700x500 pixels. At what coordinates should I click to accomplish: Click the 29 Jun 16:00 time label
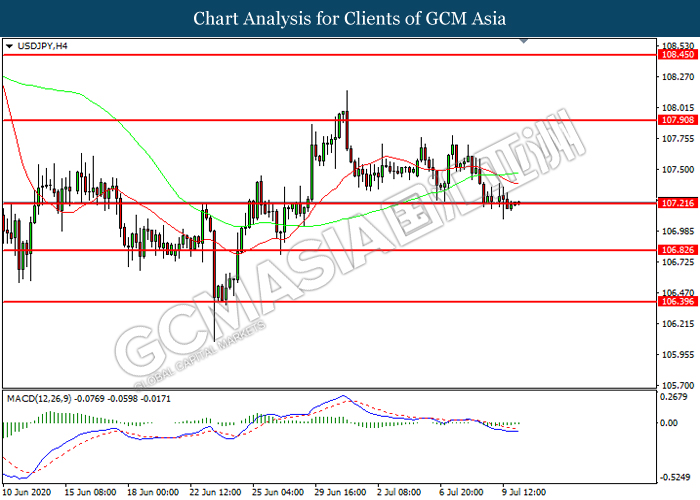[x=340, y=492]
